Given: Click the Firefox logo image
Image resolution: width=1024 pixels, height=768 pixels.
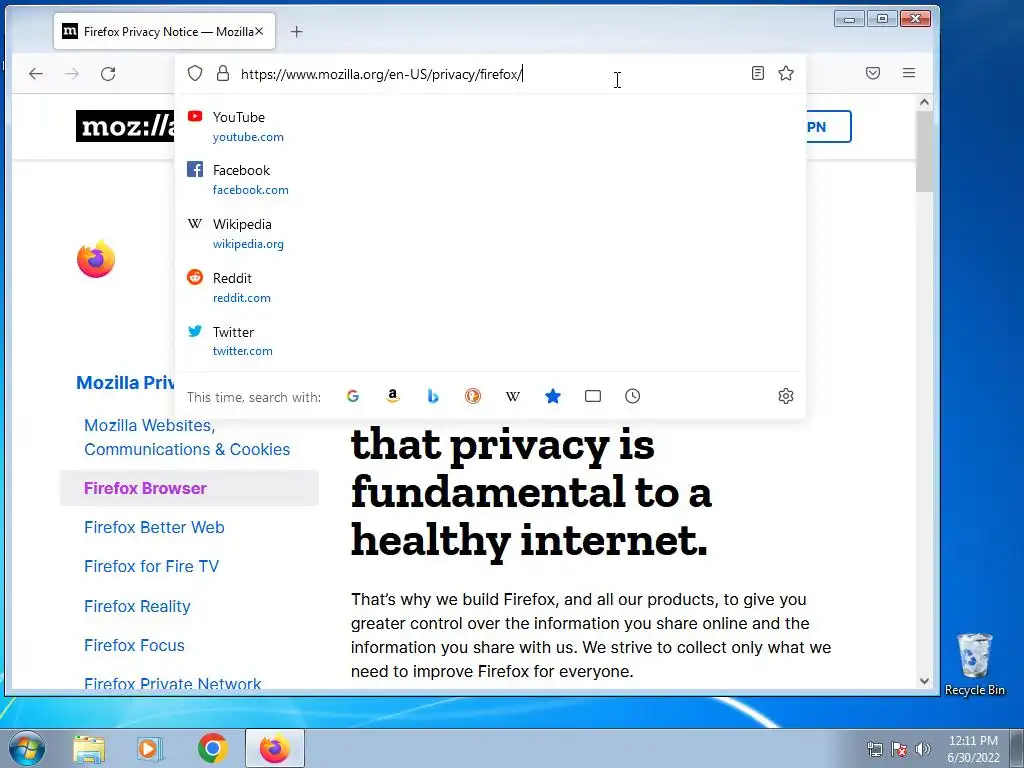Looking at the screenshot, I should (96, 259).
